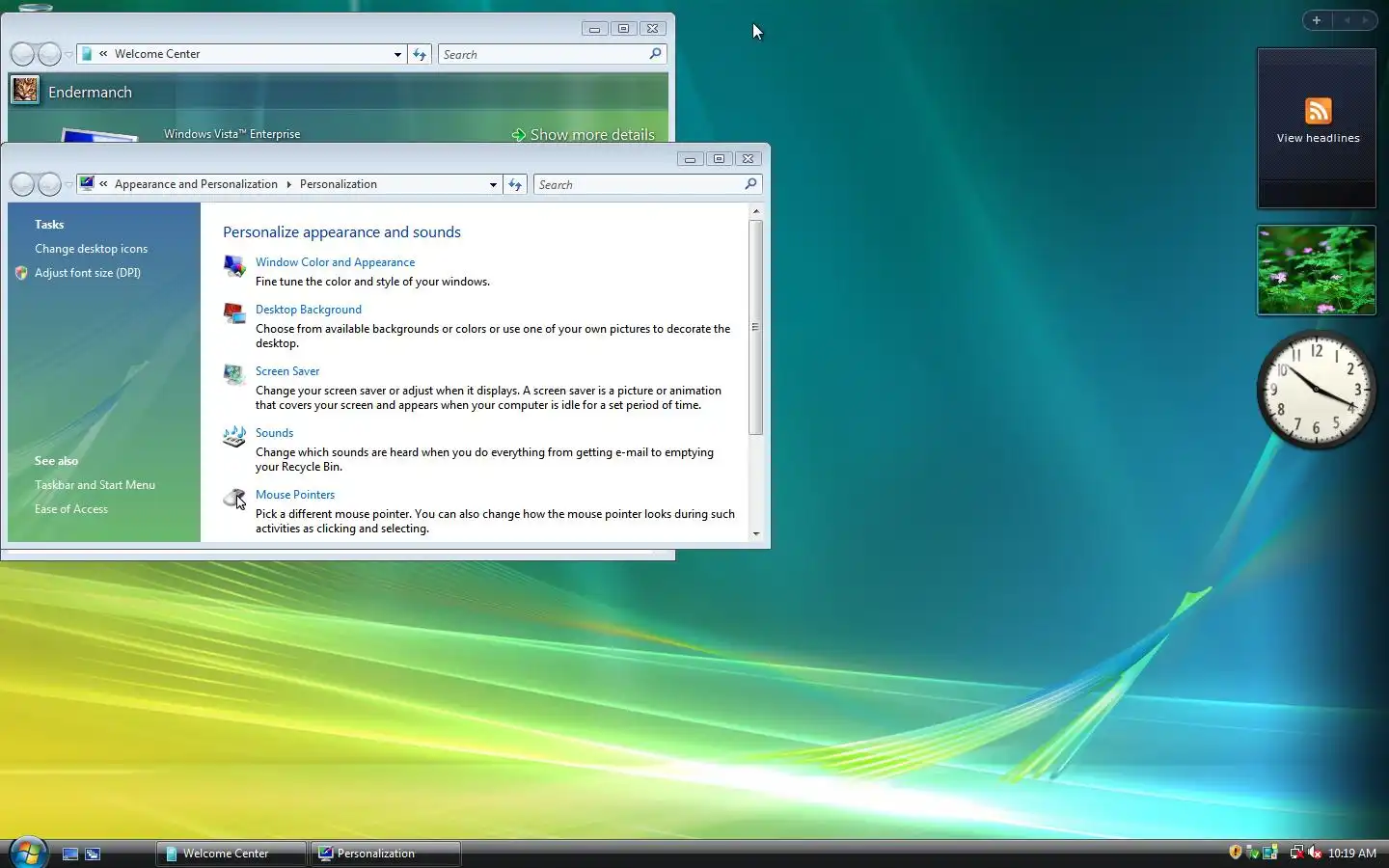This screenshot has width=1389, height=868.
Task: Click the double chevron in Welcome Center address bar
Action: click(103, 53)
